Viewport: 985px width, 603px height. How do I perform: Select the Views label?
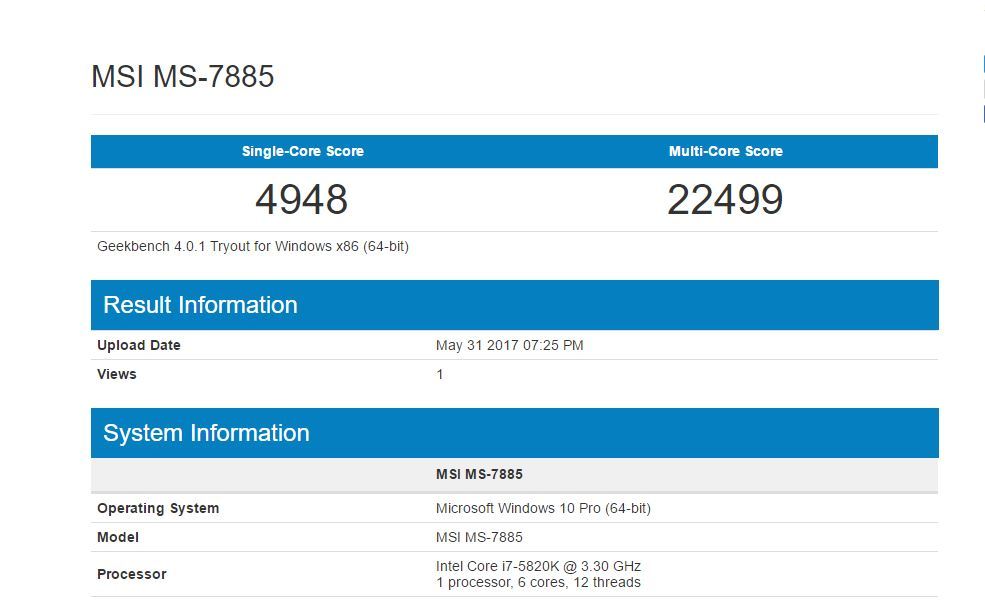117,374
